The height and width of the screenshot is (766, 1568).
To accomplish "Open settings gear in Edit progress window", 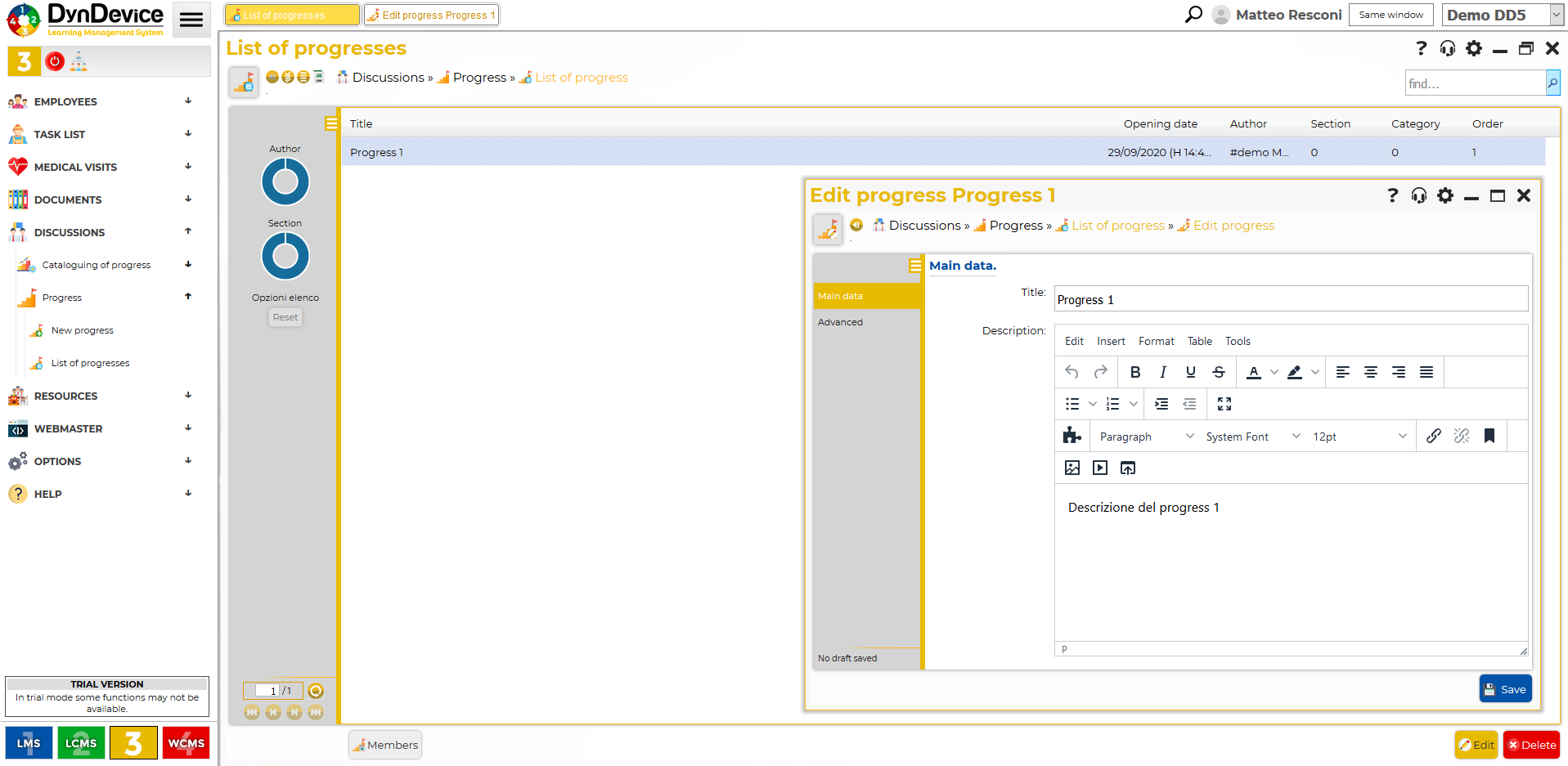I will tap(1445, 195).
